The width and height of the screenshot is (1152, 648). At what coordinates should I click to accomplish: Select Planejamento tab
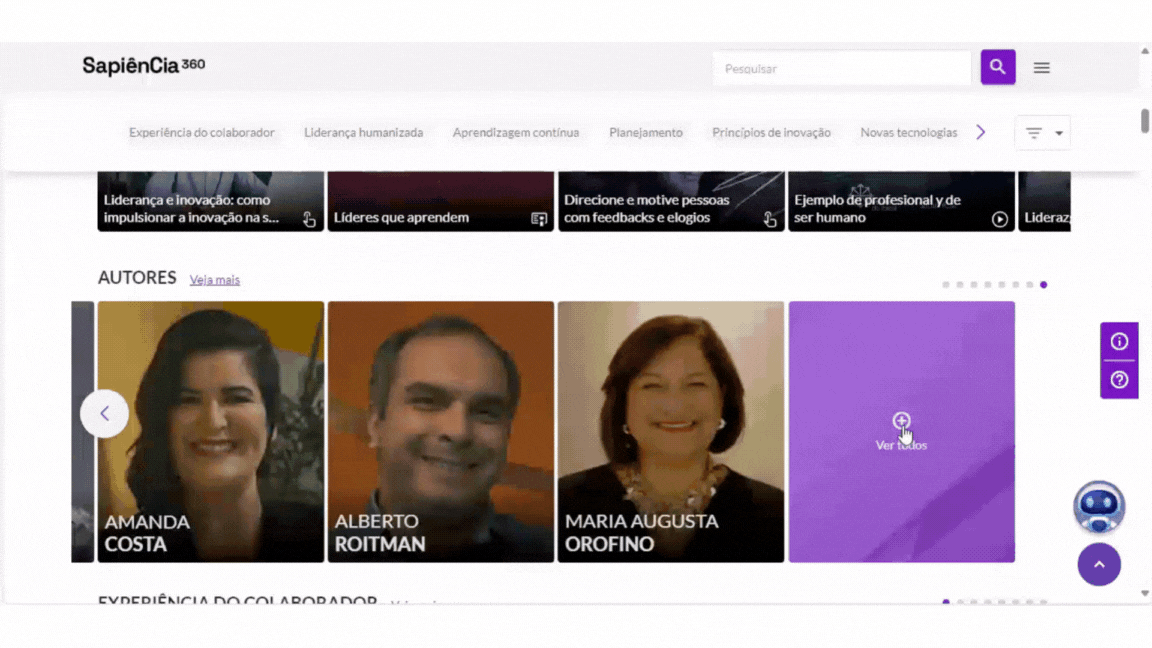click(646, 132)
